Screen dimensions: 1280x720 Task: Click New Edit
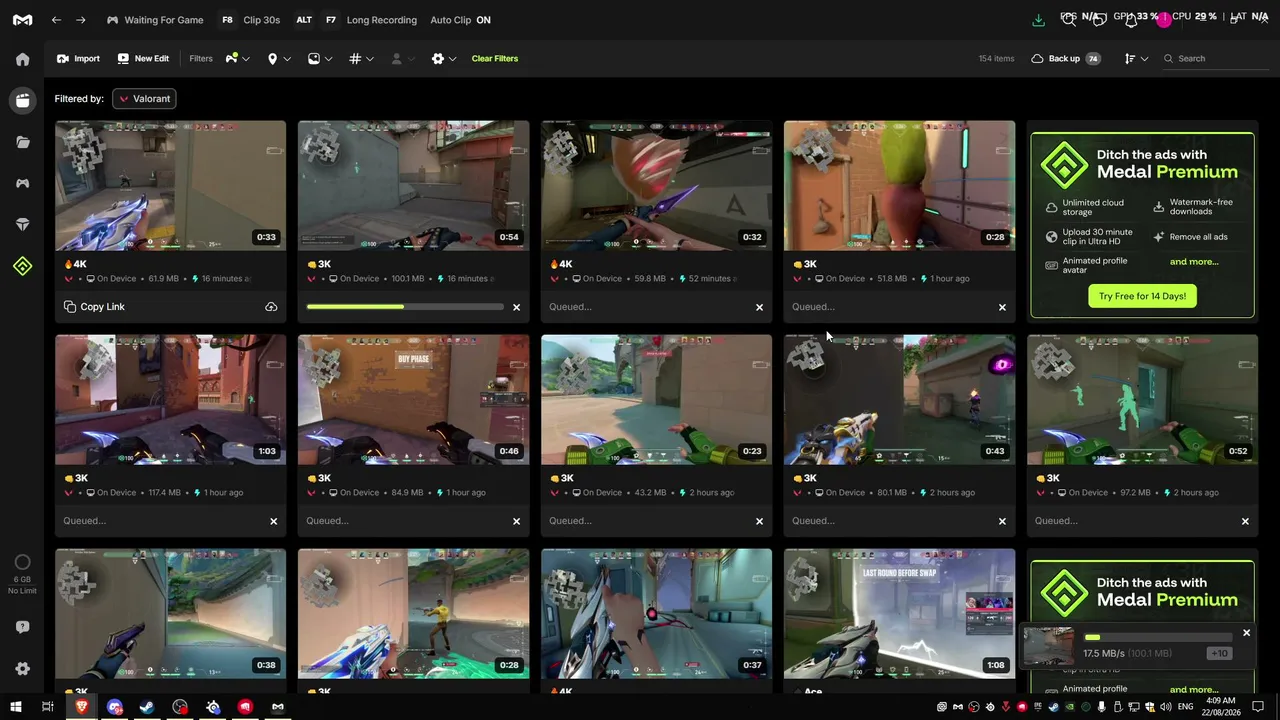pyautogui.click(x=143, y=59)
